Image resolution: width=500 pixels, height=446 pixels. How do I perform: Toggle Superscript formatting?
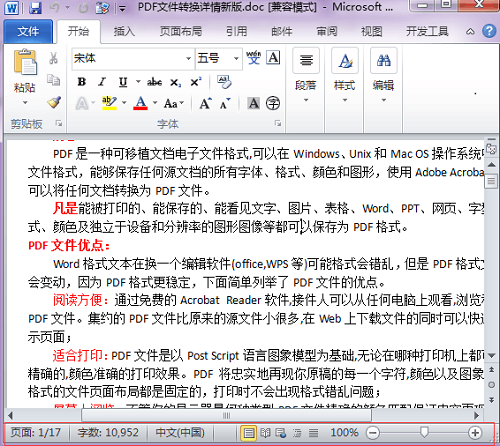pyautogui.click(x=196, y=82)
